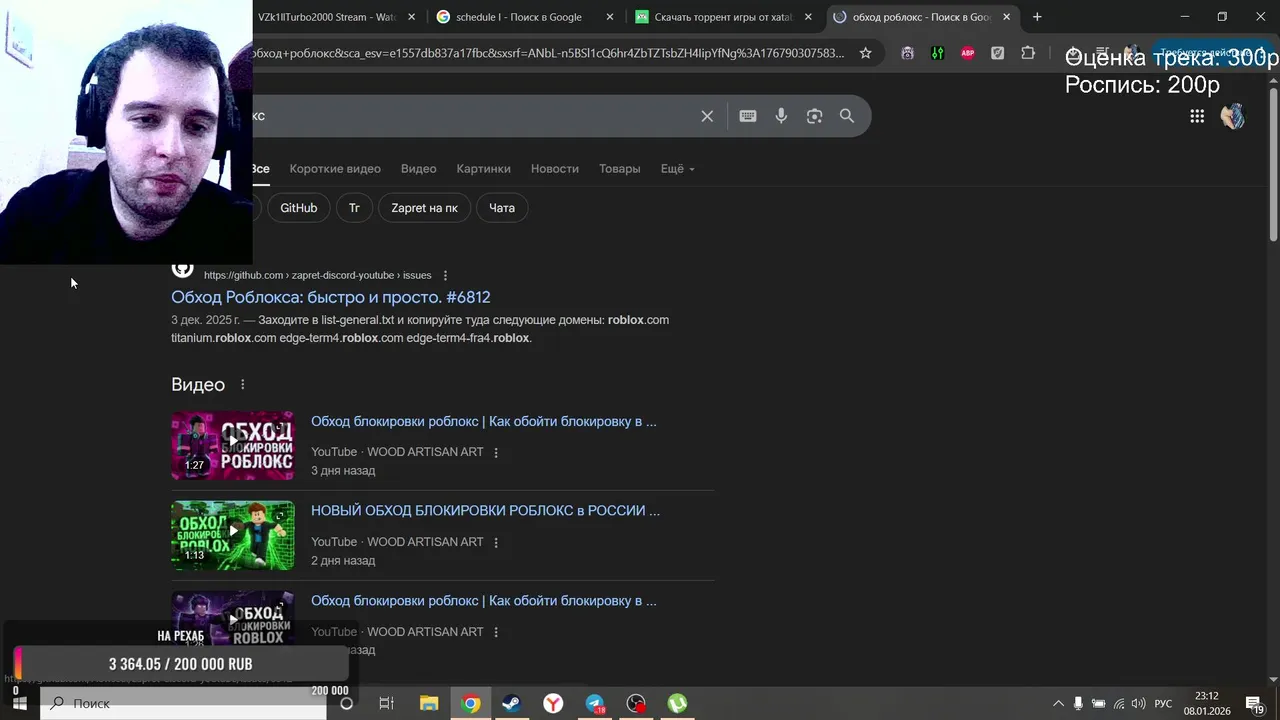Bookmark this page with the star icon
Screen dimensions: 1280x720
pos(865,53)
